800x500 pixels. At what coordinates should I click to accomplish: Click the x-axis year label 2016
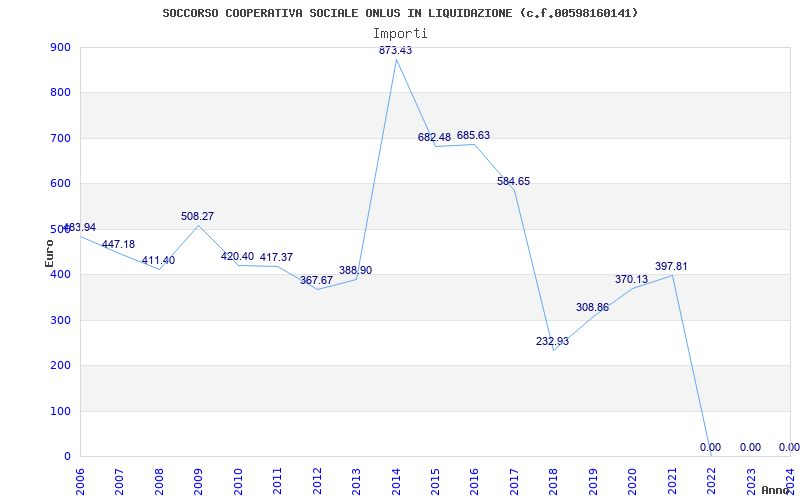tap(476, 481)
